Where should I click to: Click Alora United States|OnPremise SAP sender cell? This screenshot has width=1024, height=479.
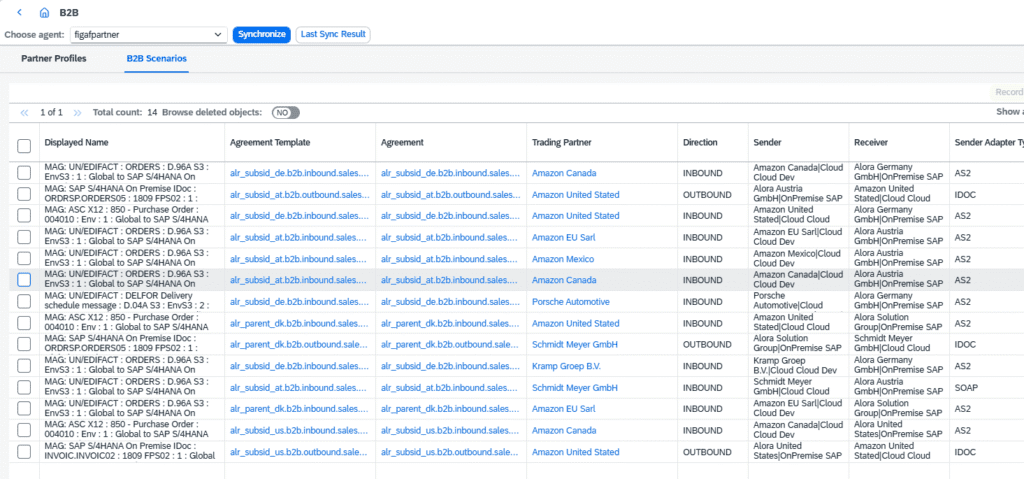point(795,452)
